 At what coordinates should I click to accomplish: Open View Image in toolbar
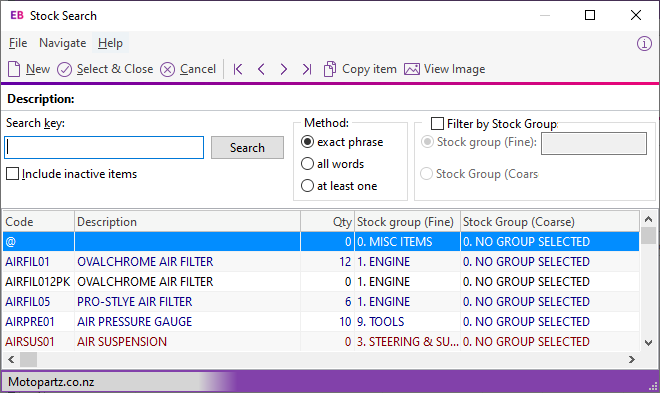[444, 69]
